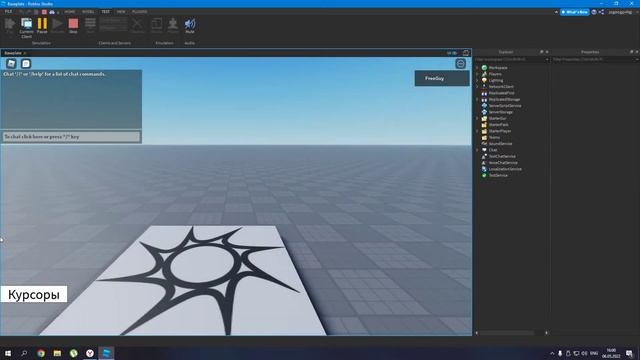The width and height of the screenshot is (640, 360).
Task: Open the viewport more-options button
Action: 460,64
